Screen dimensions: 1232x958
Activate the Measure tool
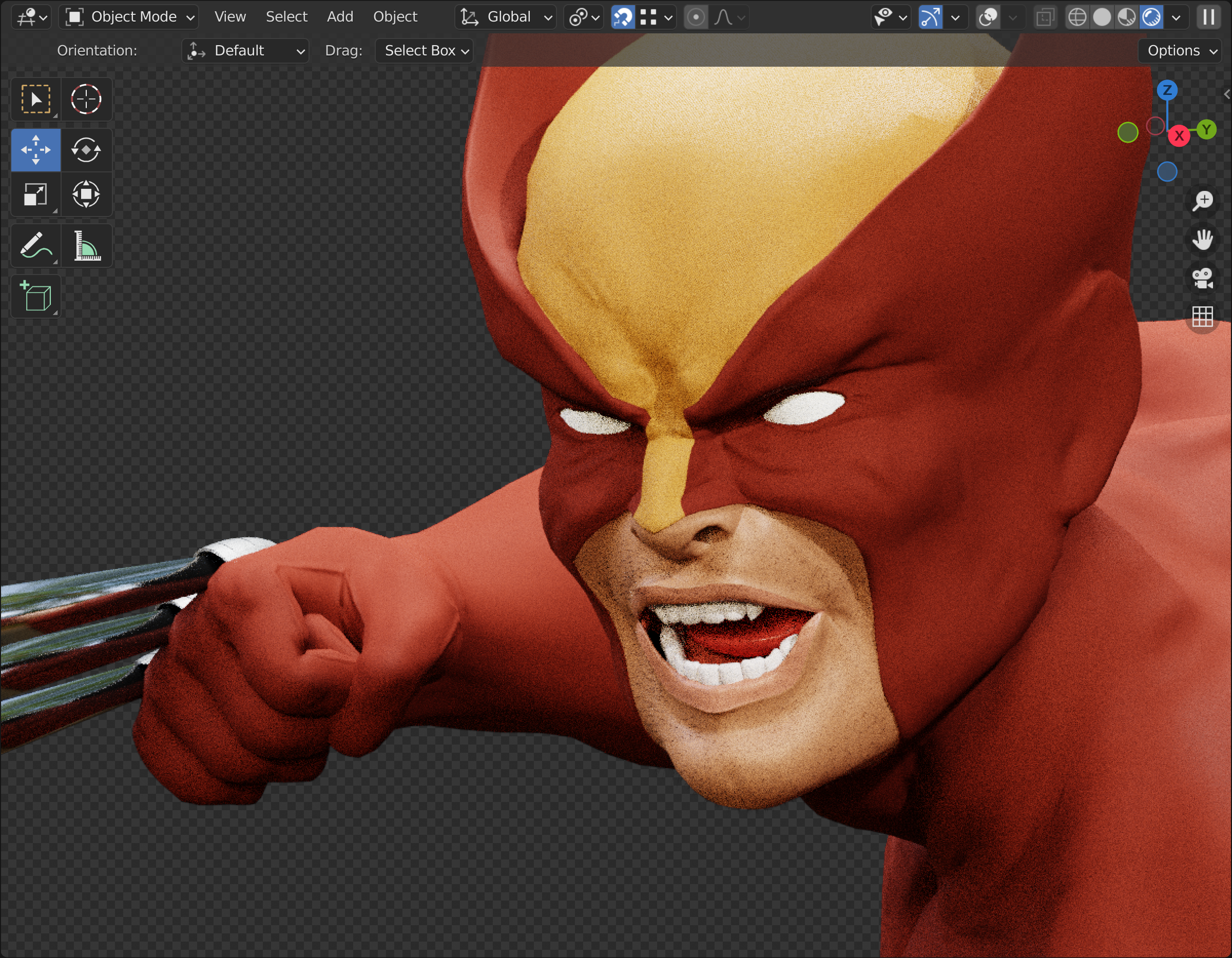[86, 246]
